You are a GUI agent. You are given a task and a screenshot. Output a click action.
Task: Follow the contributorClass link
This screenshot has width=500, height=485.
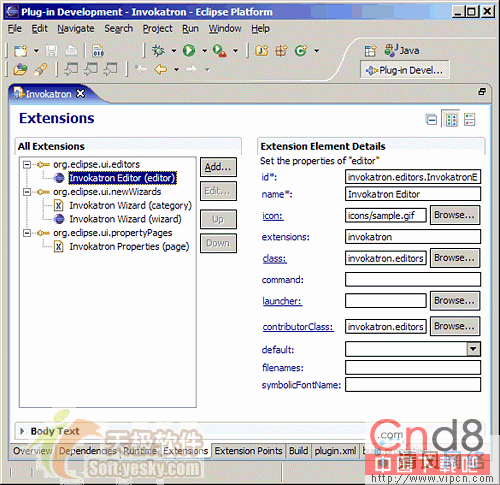tap(298, 327)
